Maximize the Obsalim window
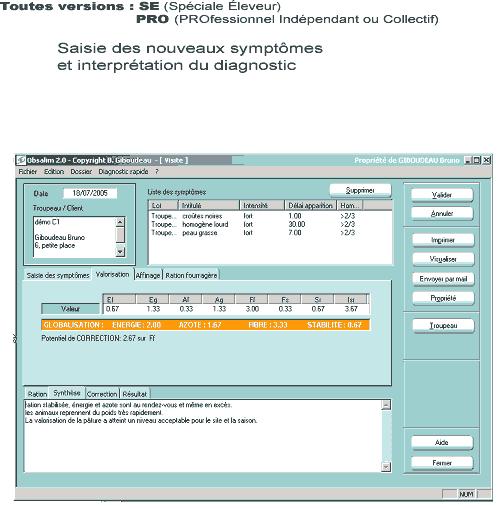Screen dimensions: 500x510 477,160
